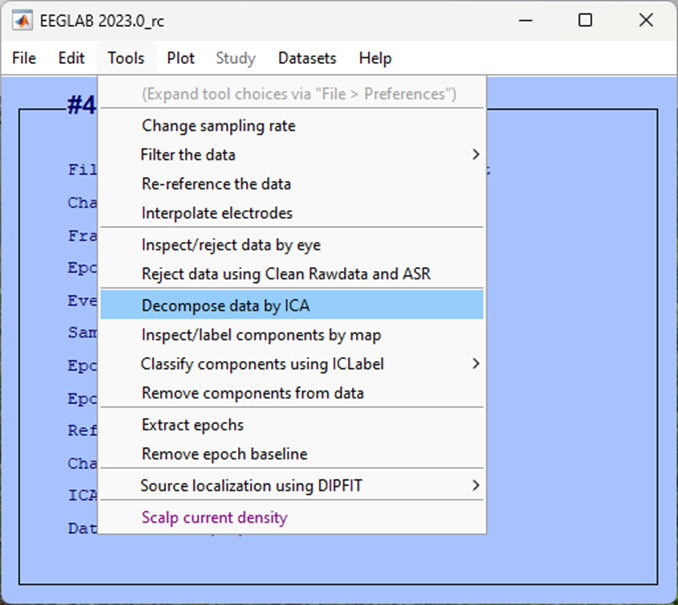The width and height of the screenshot is (678, 605).
Task: Choose Extract epochs
Action: click(192, 425)
